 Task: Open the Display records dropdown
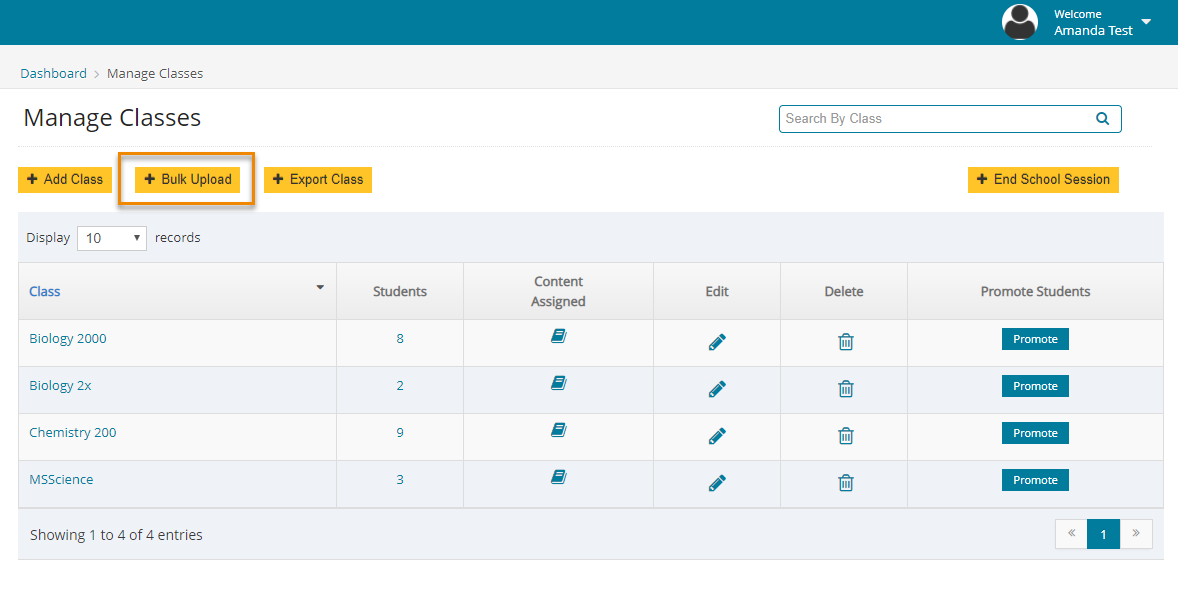[111, 238]
